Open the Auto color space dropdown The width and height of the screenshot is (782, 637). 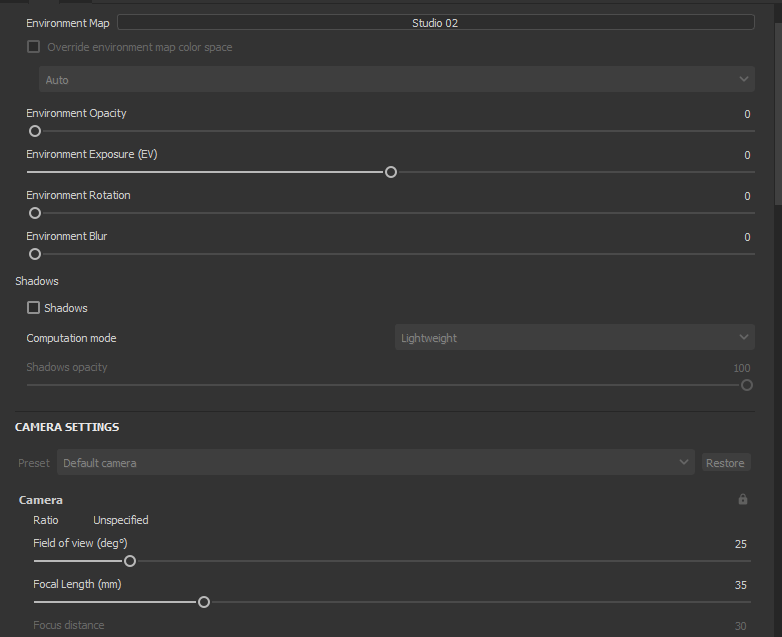pos(396,80)
